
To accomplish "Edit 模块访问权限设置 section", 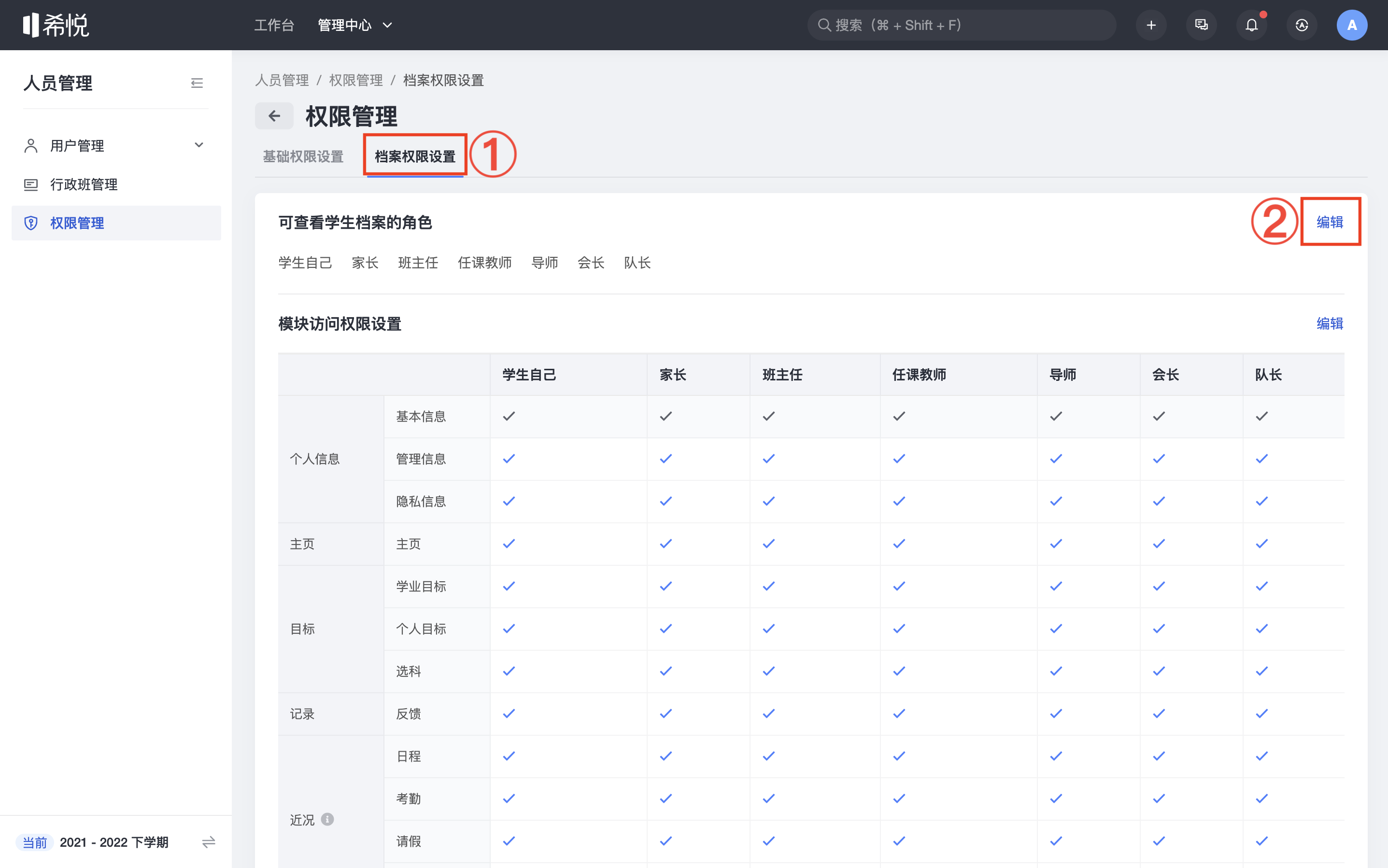I will pos(1330,324).
